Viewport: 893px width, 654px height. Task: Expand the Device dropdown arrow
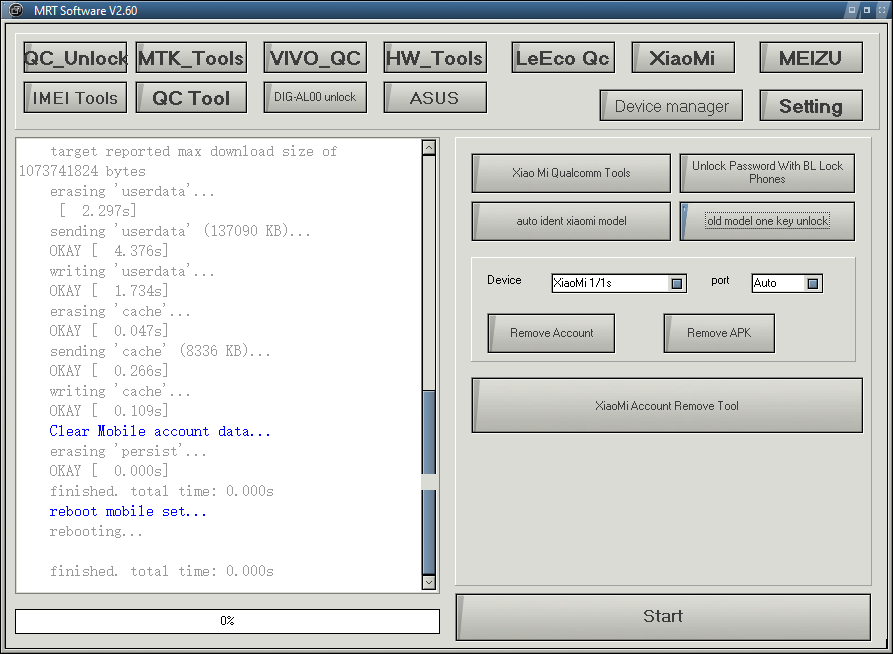tap(677, 283)
